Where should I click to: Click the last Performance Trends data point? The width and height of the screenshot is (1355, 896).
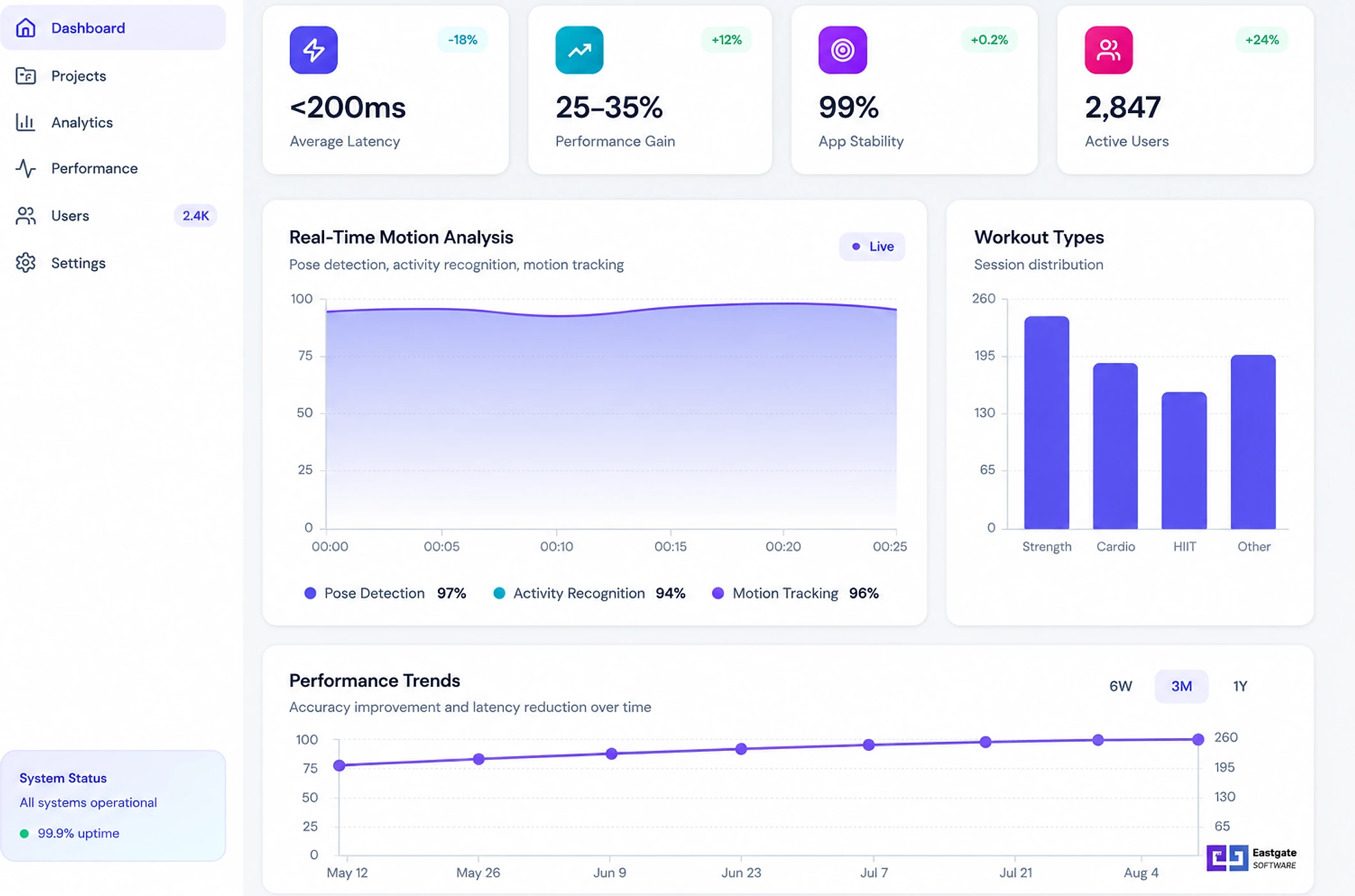coord(1198,739)
